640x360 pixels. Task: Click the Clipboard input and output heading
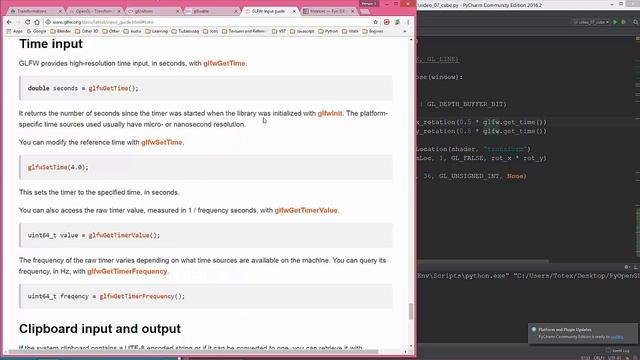tap(100, 329)
